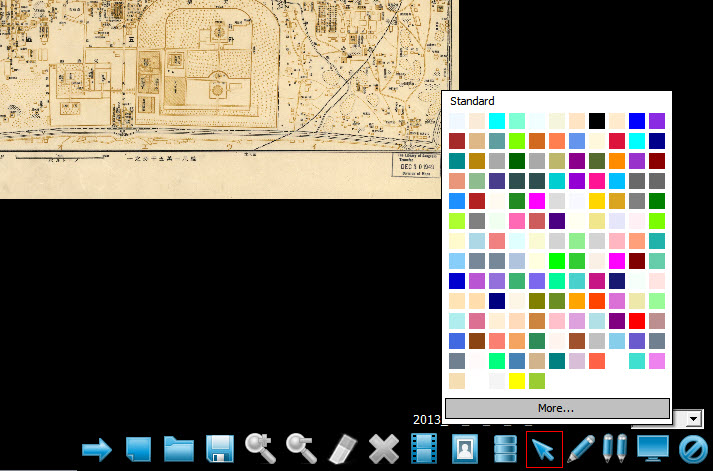The width and height of the screenshot is (713, 471).
Task: Click the blue new page icon
Action: point(138,449)
